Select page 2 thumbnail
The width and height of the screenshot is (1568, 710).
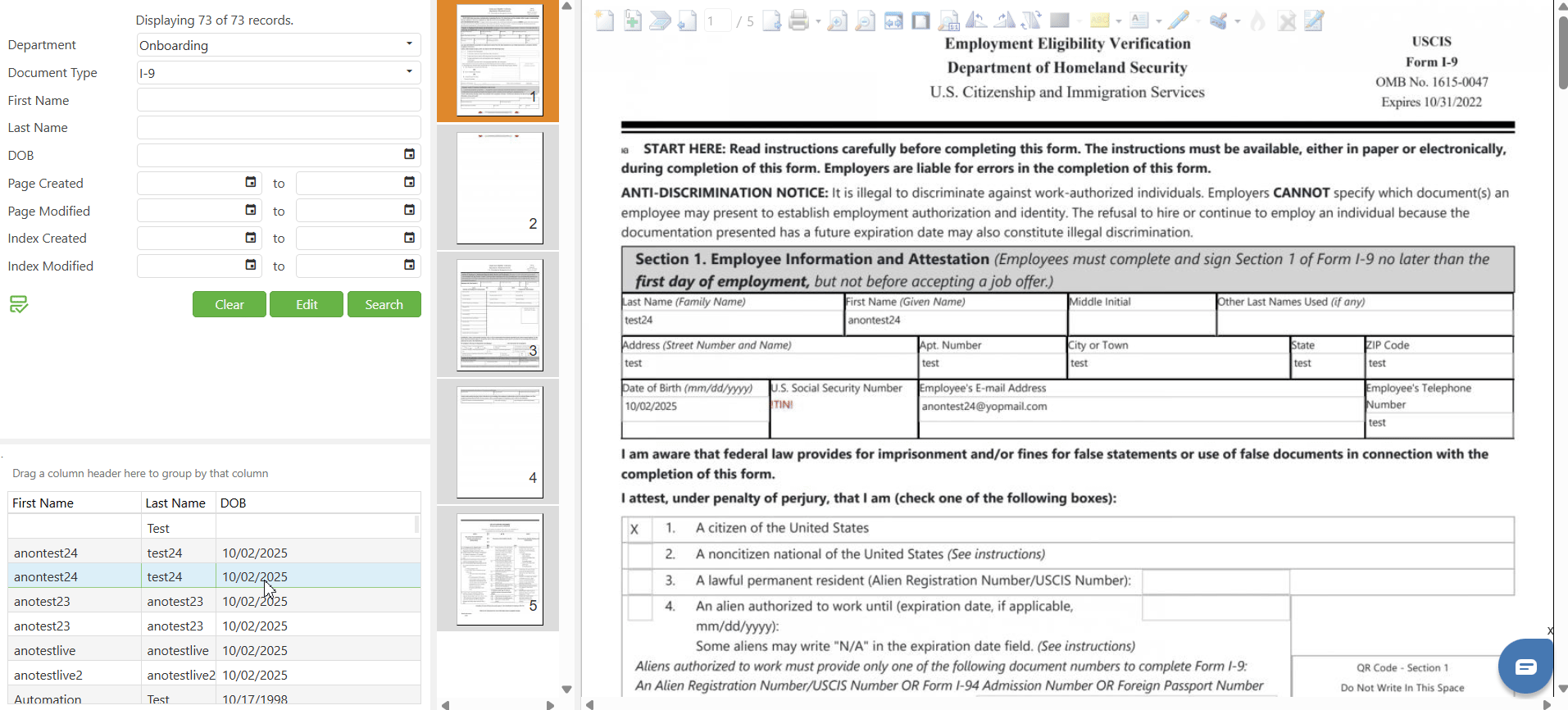coord(499,188)
